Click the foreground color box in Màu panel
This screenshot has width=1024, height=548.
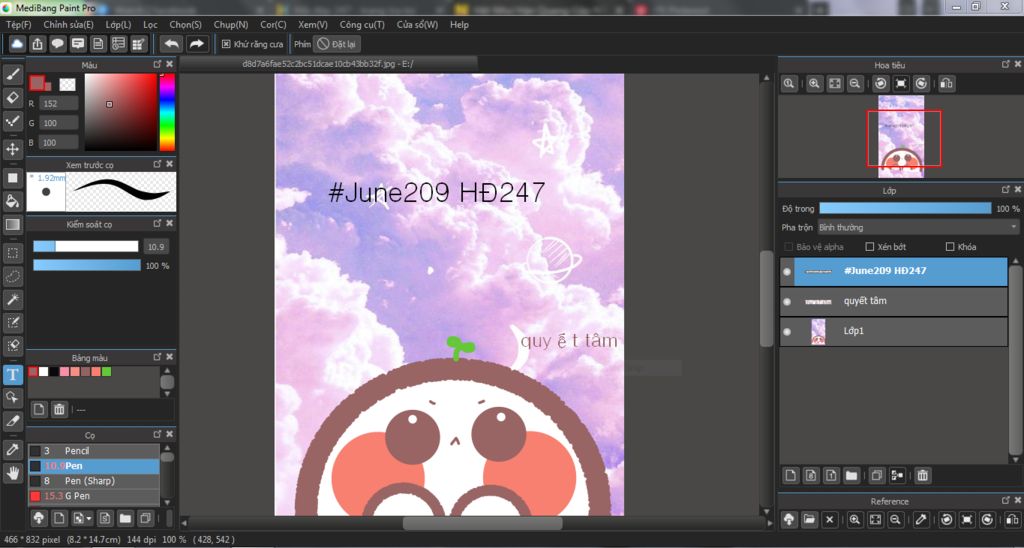coord(37,82)
